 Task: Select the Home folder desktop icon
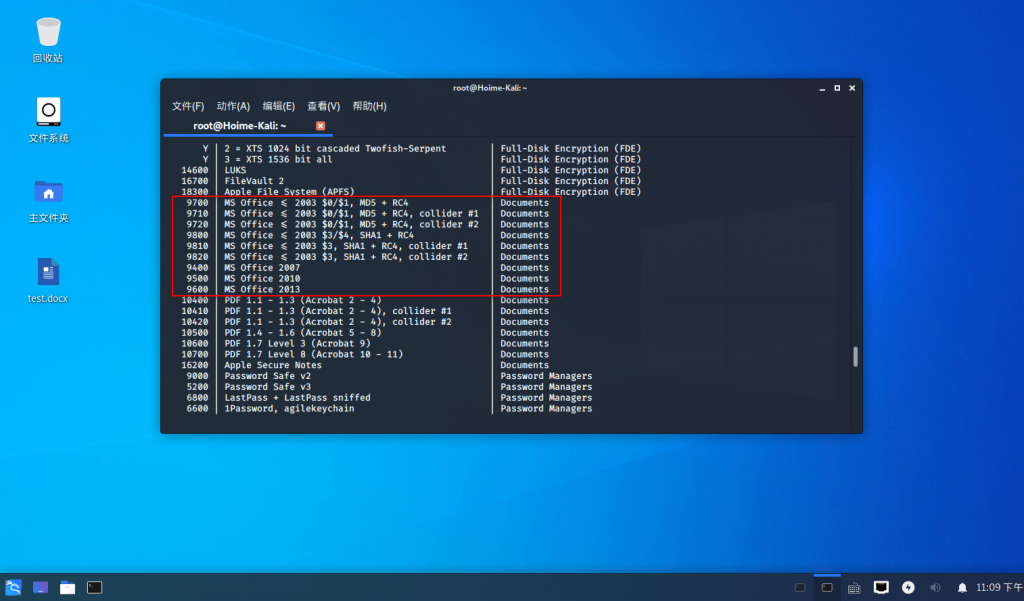48,201
